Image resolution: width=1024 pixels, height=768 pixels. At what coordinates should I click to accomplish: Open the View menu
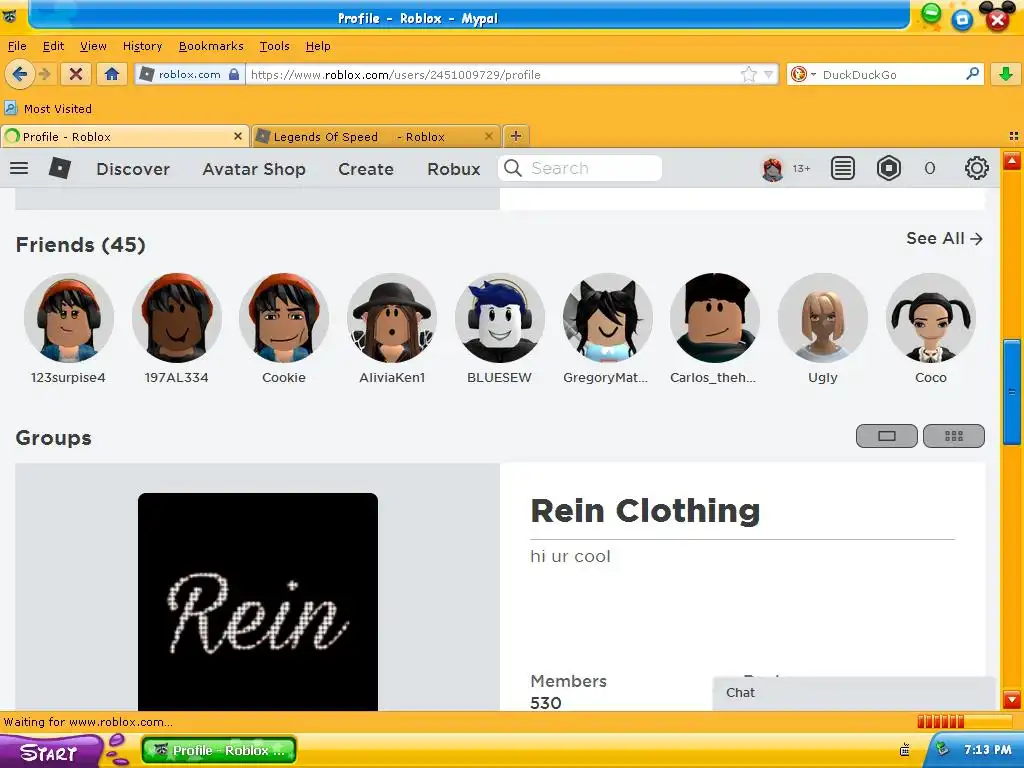(x=93, y=46)
